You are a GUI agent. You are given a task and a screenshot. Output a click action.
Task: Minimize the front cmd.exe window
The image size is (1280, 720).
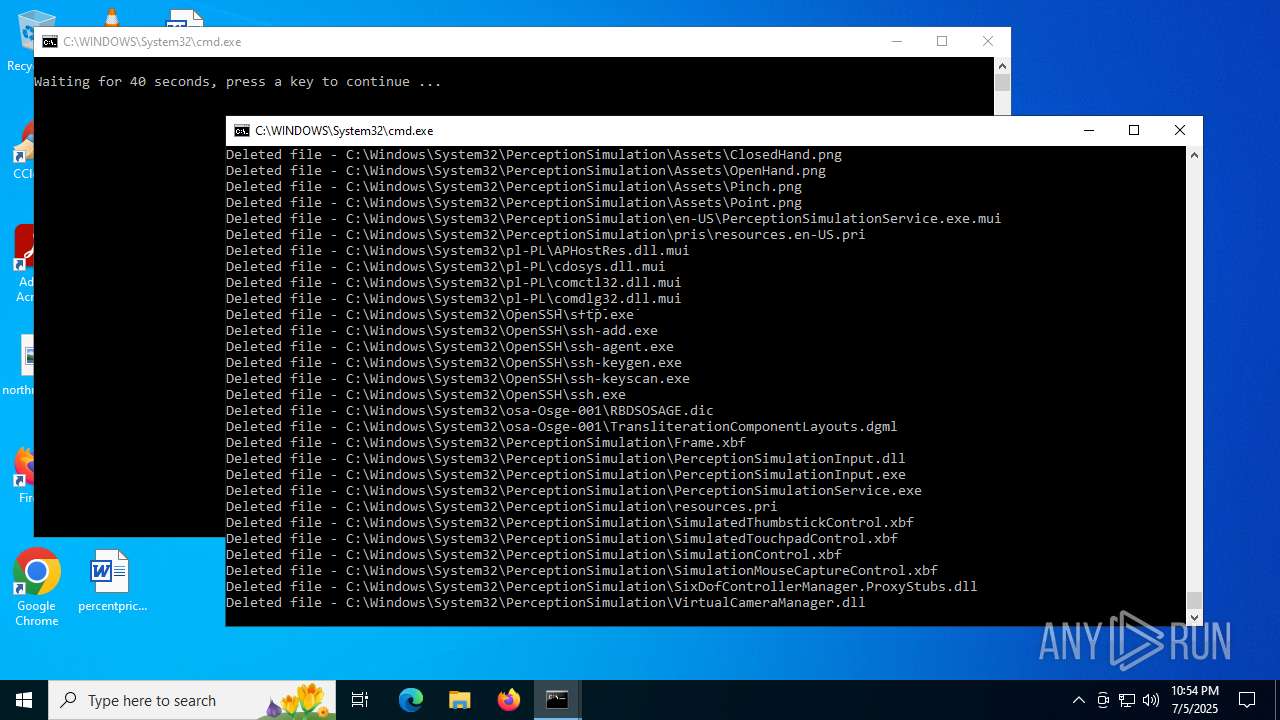[x=1088, y=131]
